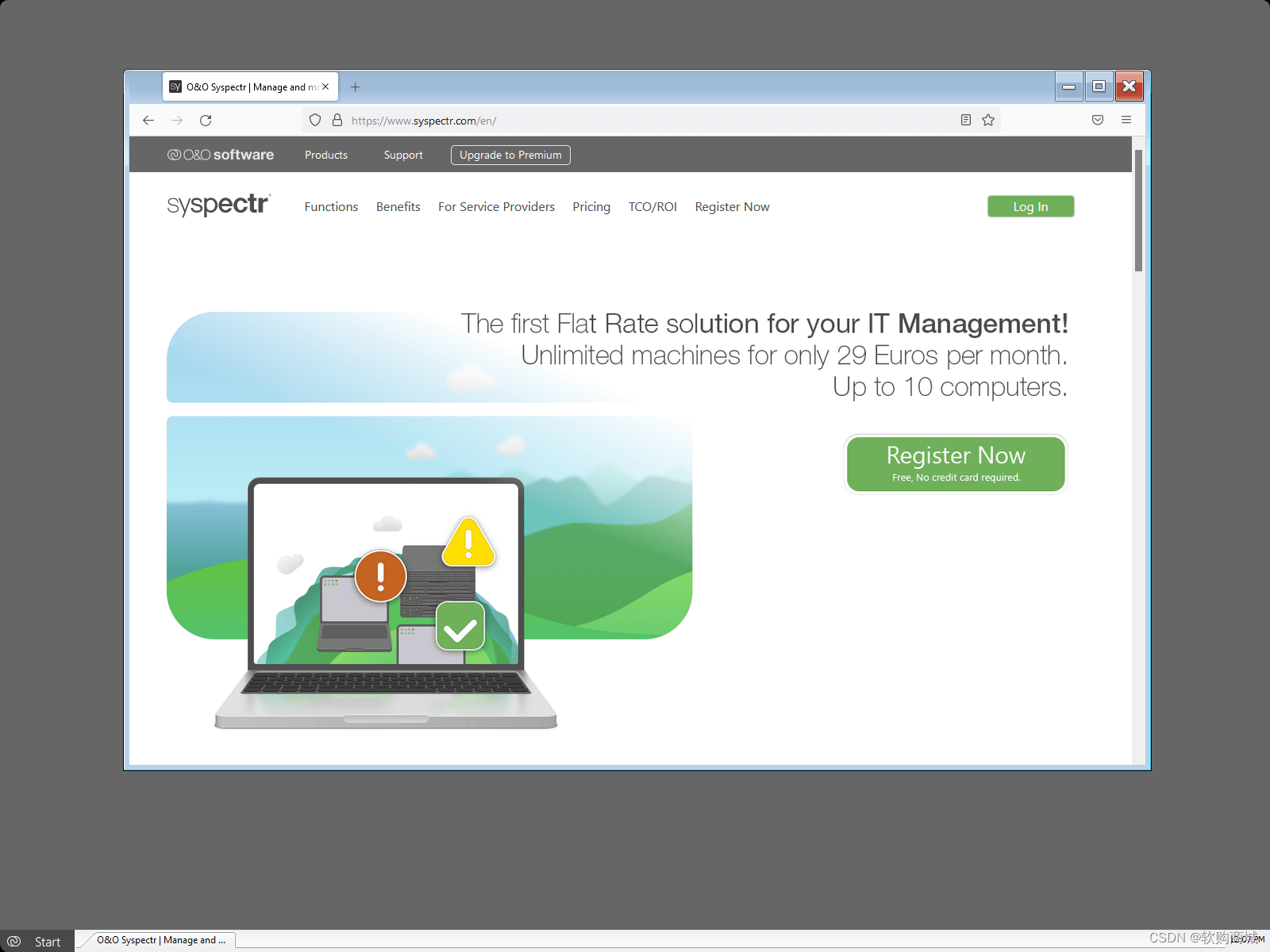Click the vertical page scrollbar thumb
Viewport: 1270px width, 952px height.
pyautogui.click(x=1138, y=210)
